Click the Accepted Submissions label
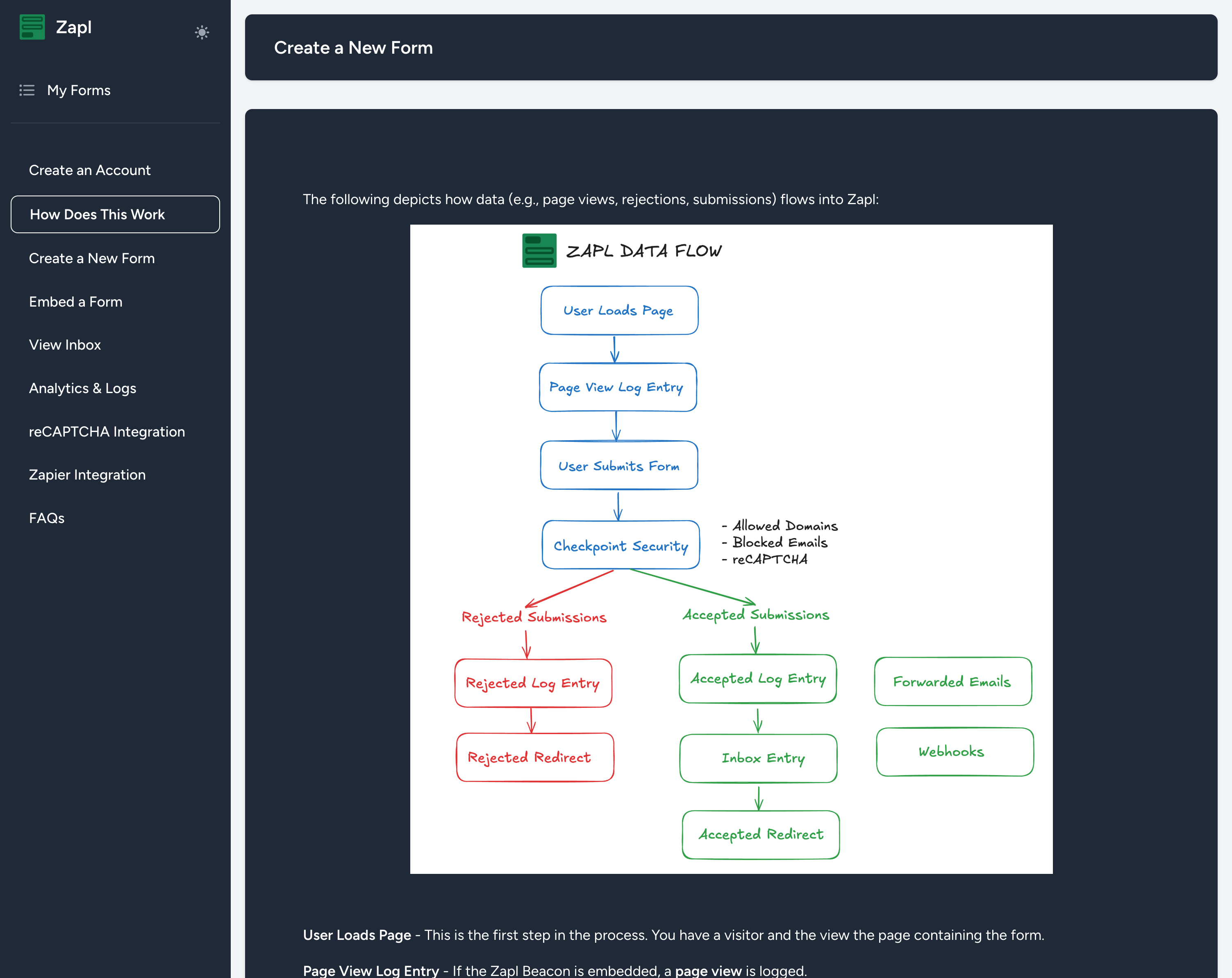 click(x=755, y=615)
